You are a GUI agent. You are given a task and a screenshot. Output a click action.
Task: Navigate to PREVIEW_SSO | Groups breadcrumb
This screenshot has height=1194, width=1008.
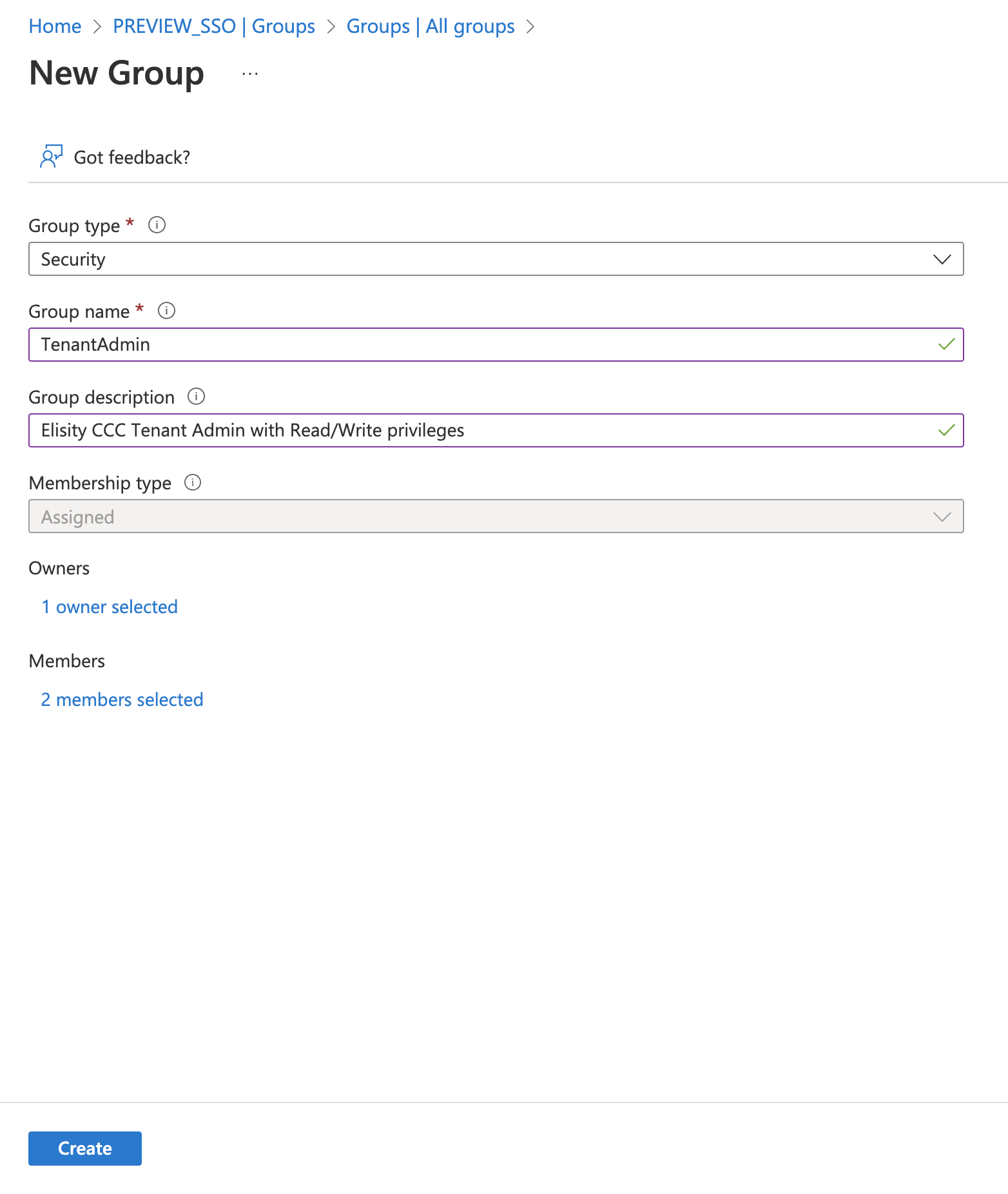point(213,26)
